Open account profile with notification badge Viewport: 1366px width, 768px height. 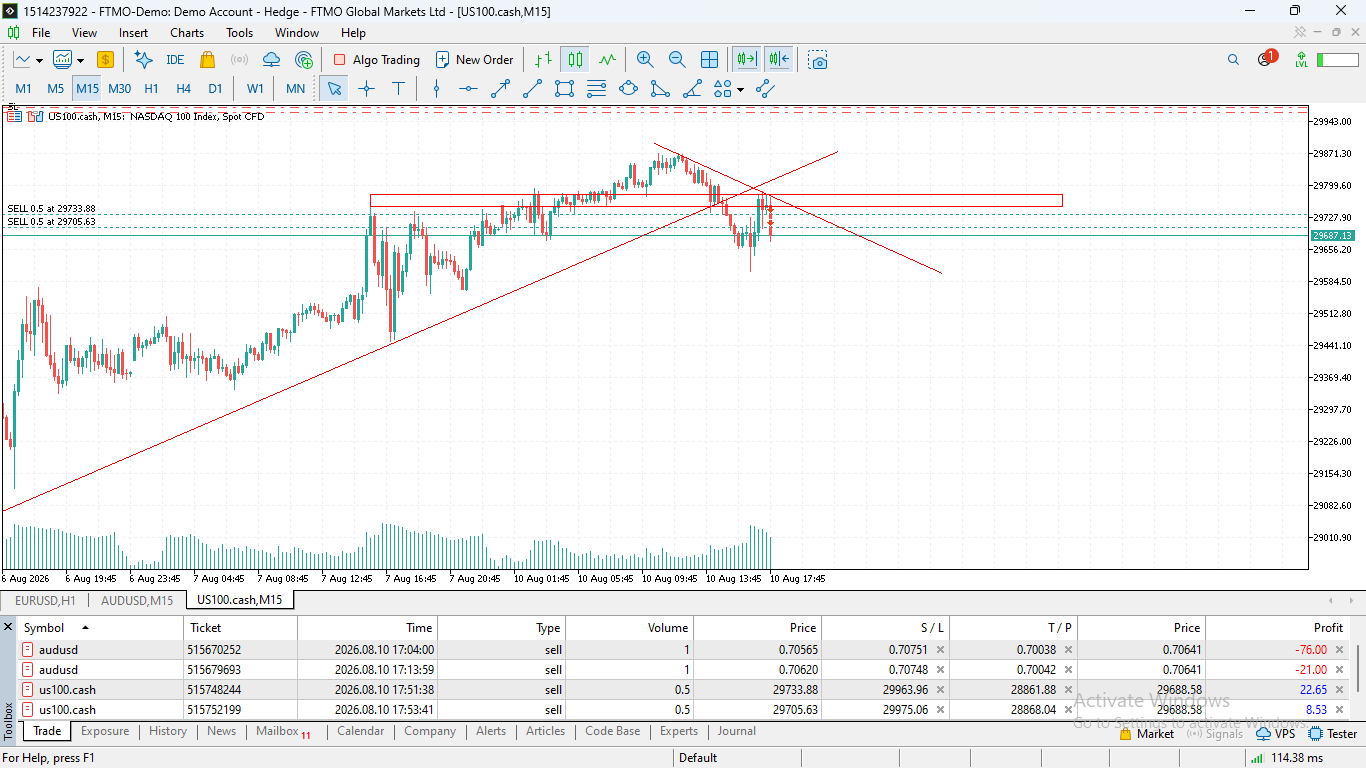tap(1266, 58)
